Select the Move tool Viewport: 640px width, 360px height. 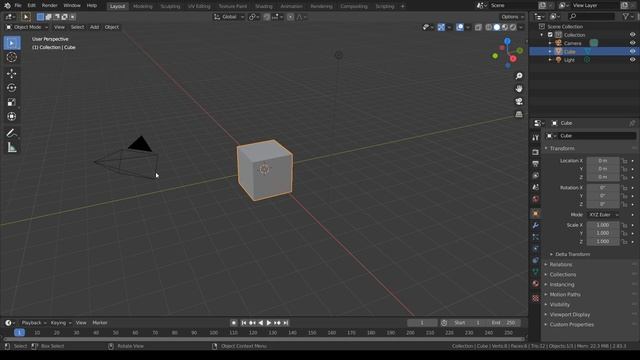pyautogui.click(x=12, y=73)
